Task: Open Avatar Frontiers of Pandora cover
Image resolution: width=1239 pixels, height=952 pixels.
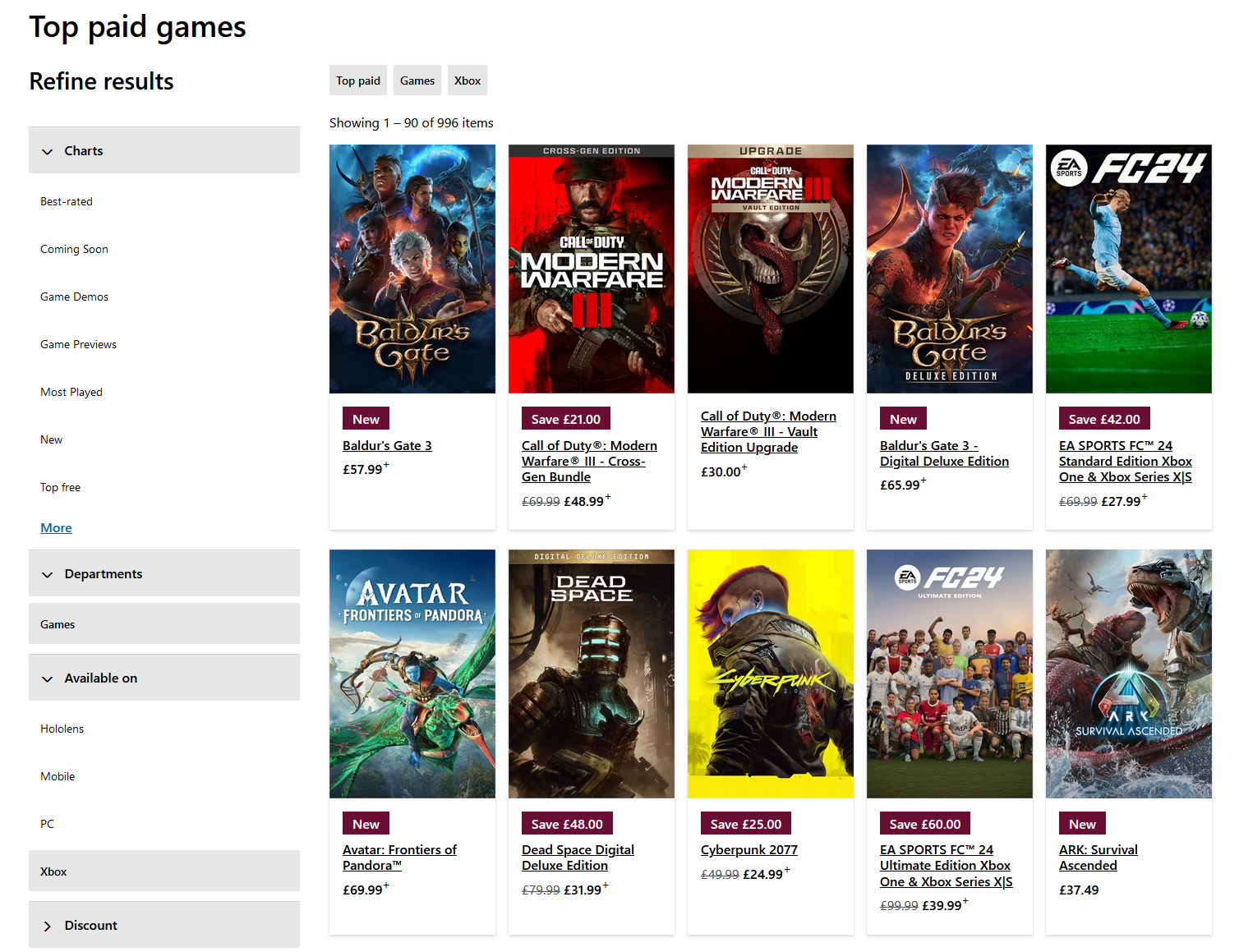Action: click(x=412, y=674)
